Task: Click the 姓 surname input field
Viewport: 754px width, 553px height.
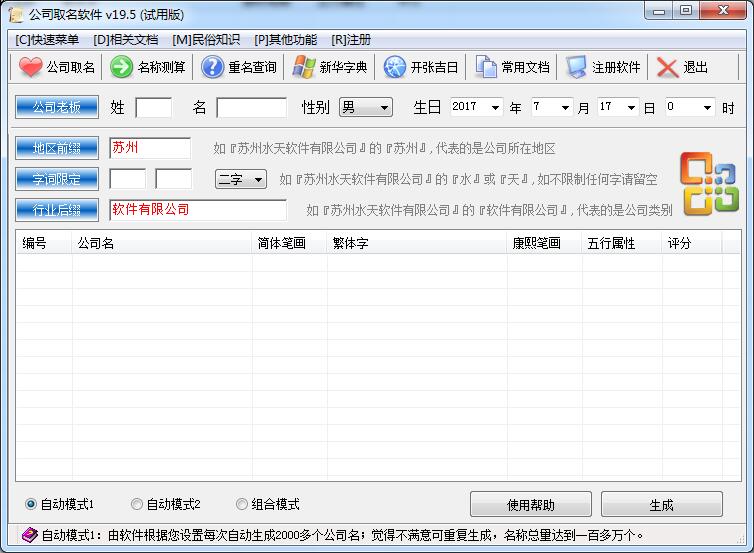Action: tap(153, 107)
